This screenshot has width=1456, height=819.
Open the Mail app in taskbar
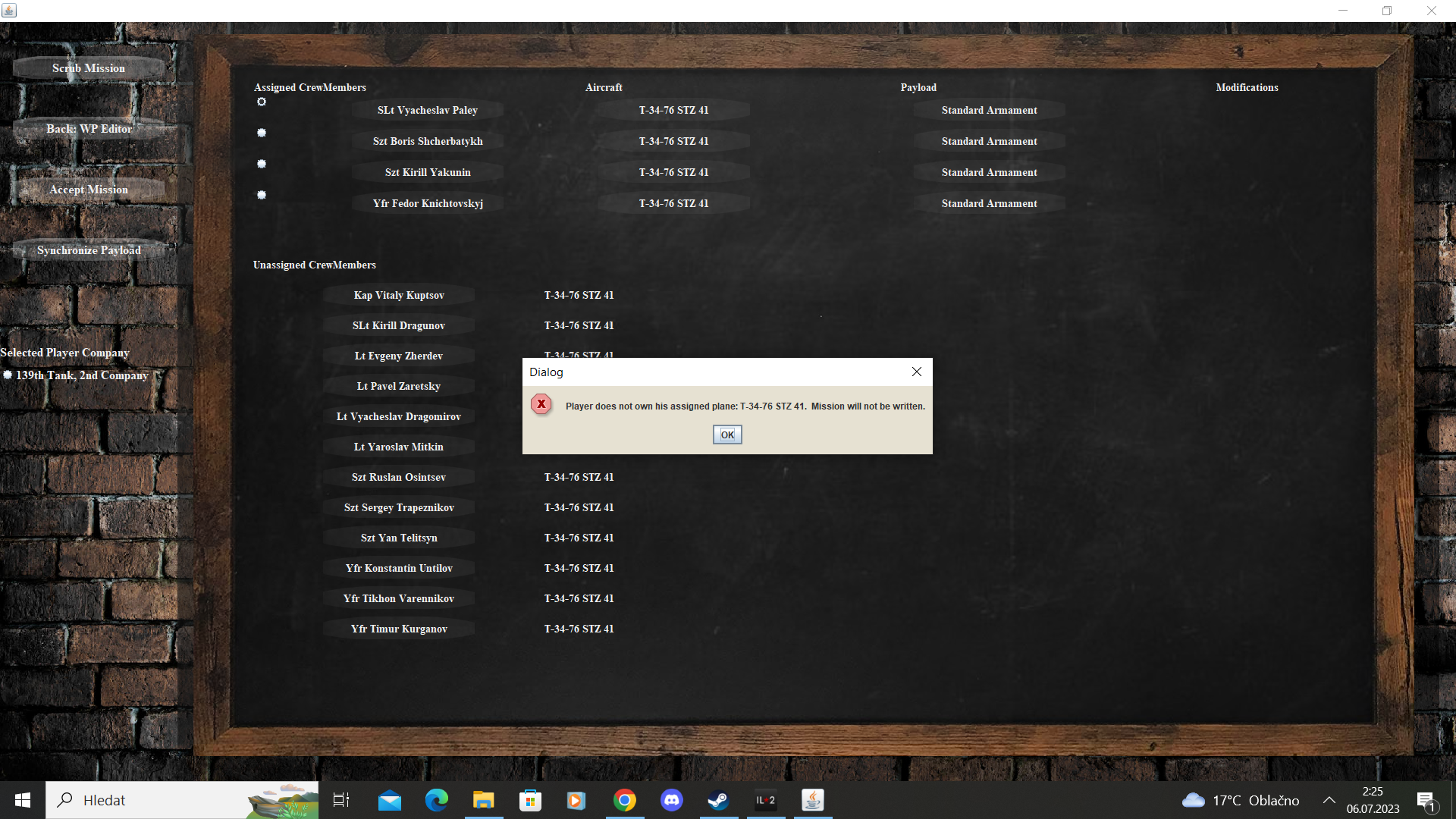coord(389,800)
